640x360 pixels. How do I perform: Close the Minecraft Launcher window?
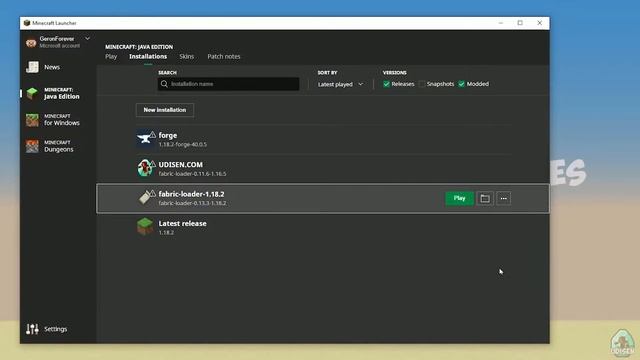[x=540, y=23]
